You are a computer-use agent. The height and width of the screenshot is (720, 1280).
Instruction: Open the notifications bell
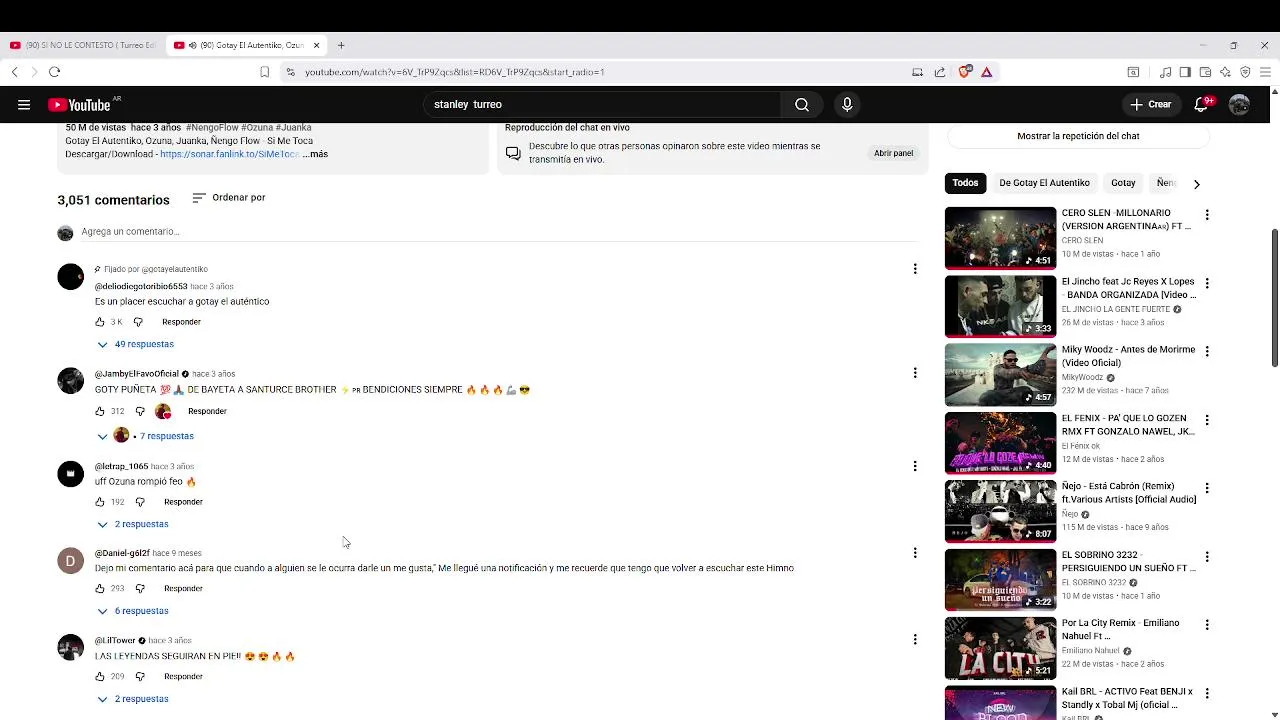click(1203, 104)
